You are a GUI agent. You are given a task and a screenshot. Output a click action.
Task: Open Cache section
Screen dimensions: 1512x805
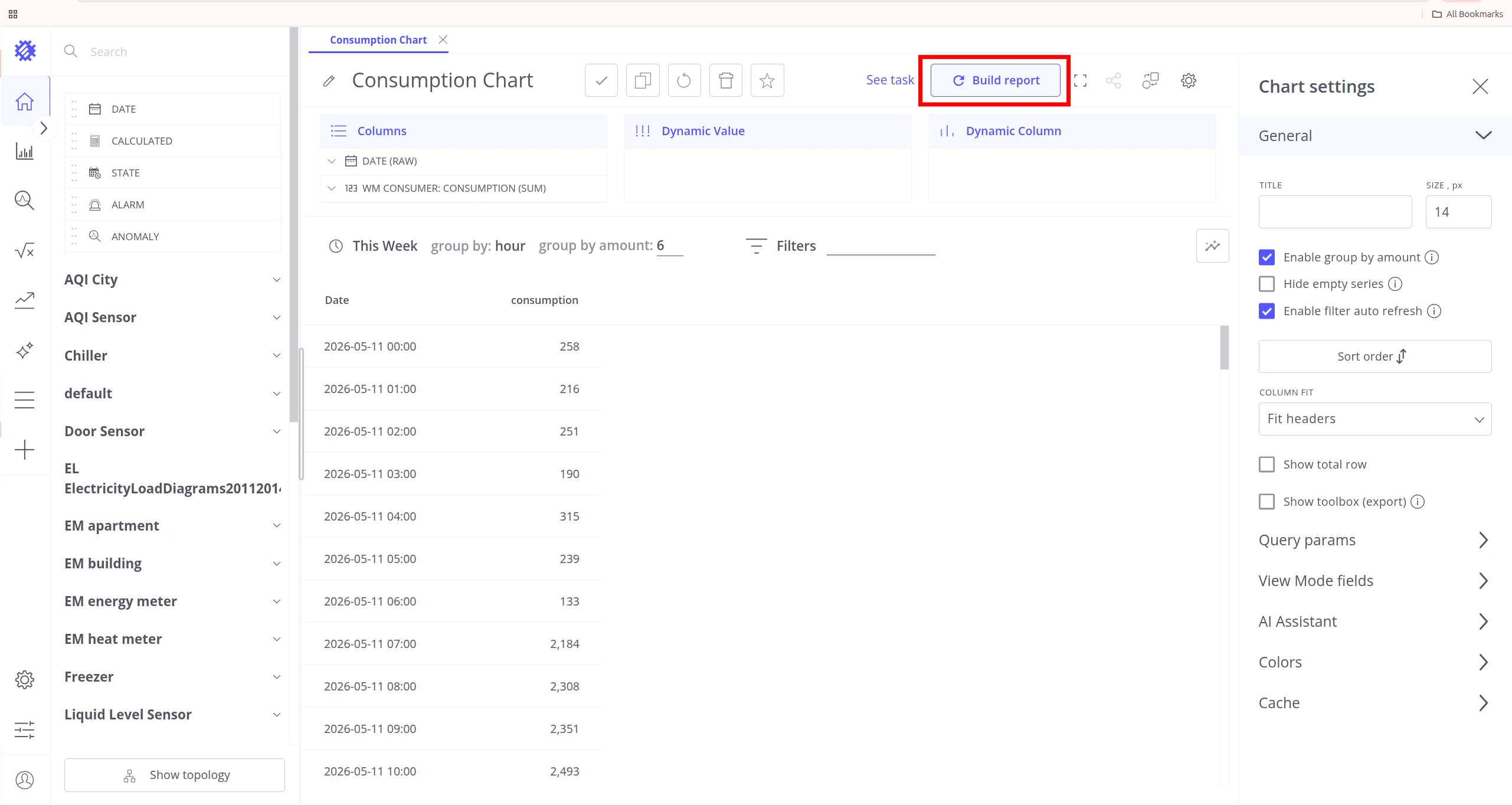point(1374,703)
